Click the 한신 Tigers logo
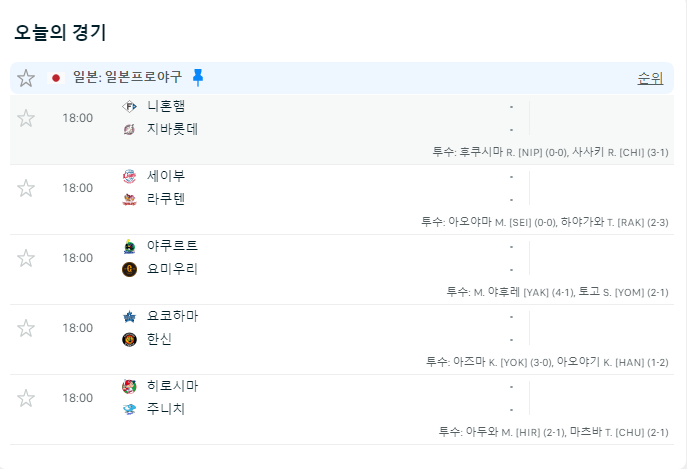Screen dimensions: 687x469 coord(129,339)
